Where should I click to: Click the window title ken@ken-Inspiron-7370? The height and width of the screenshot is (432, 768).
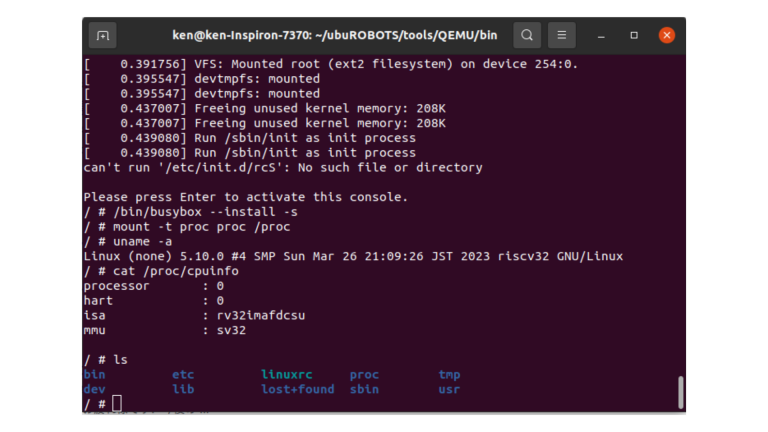334,35
